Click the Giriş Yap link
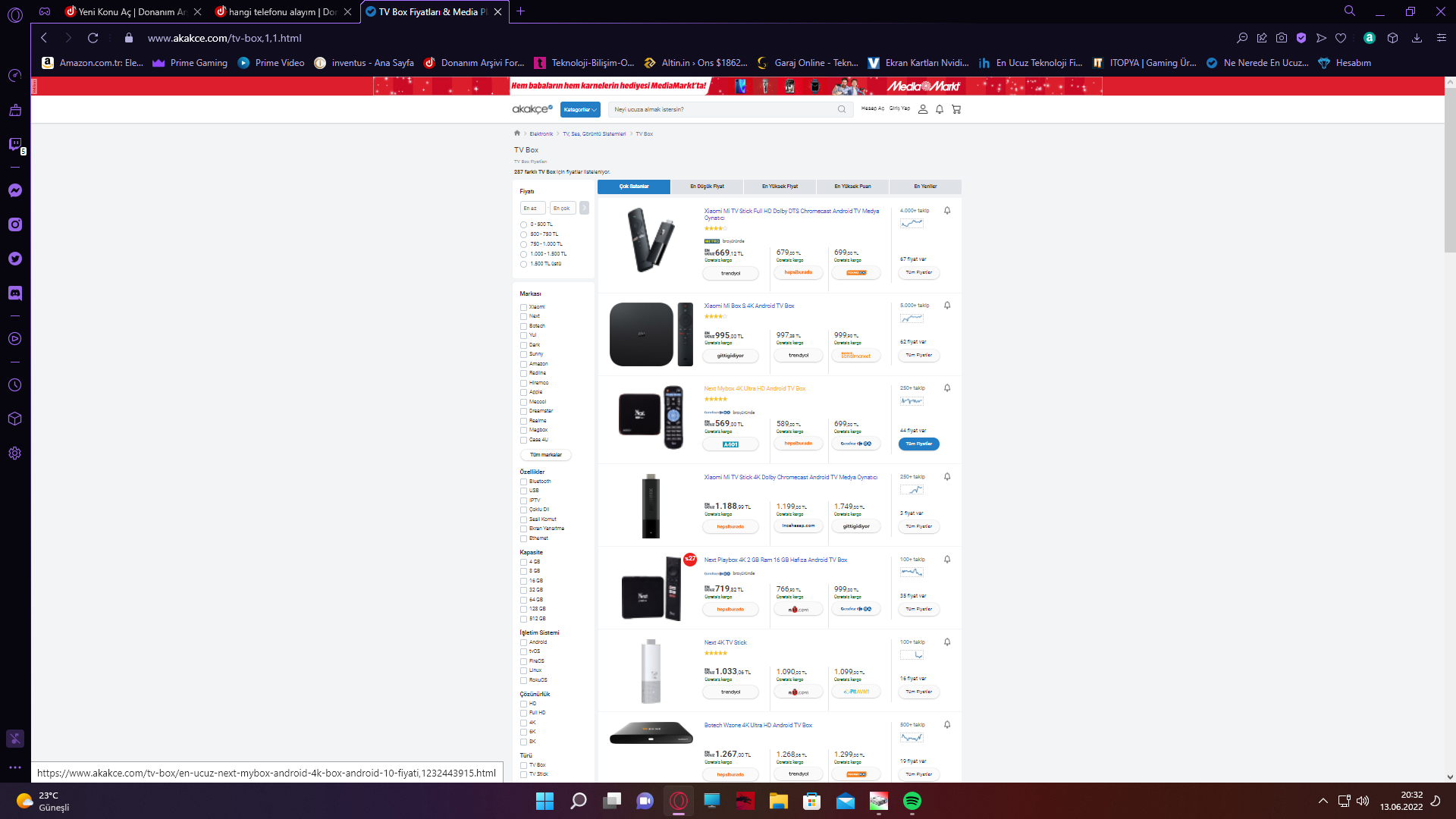Image resolution: width=1456 pixels, height=819 pixels. pos(899,108)
